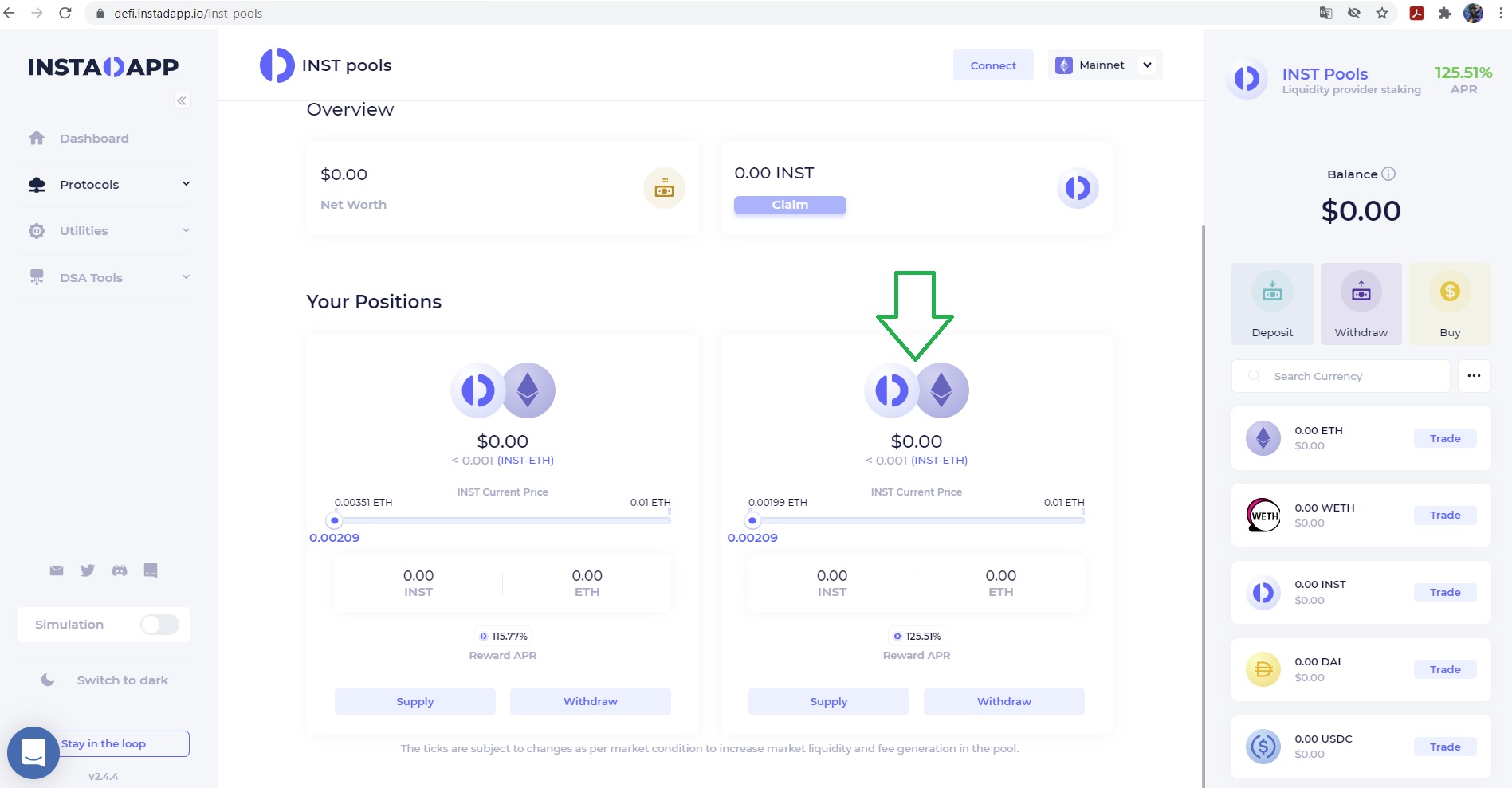Click Trade next to 0.00 INST
Image resolution: width=1512 pixels, height=788 pixels.
pos(1445,592)
